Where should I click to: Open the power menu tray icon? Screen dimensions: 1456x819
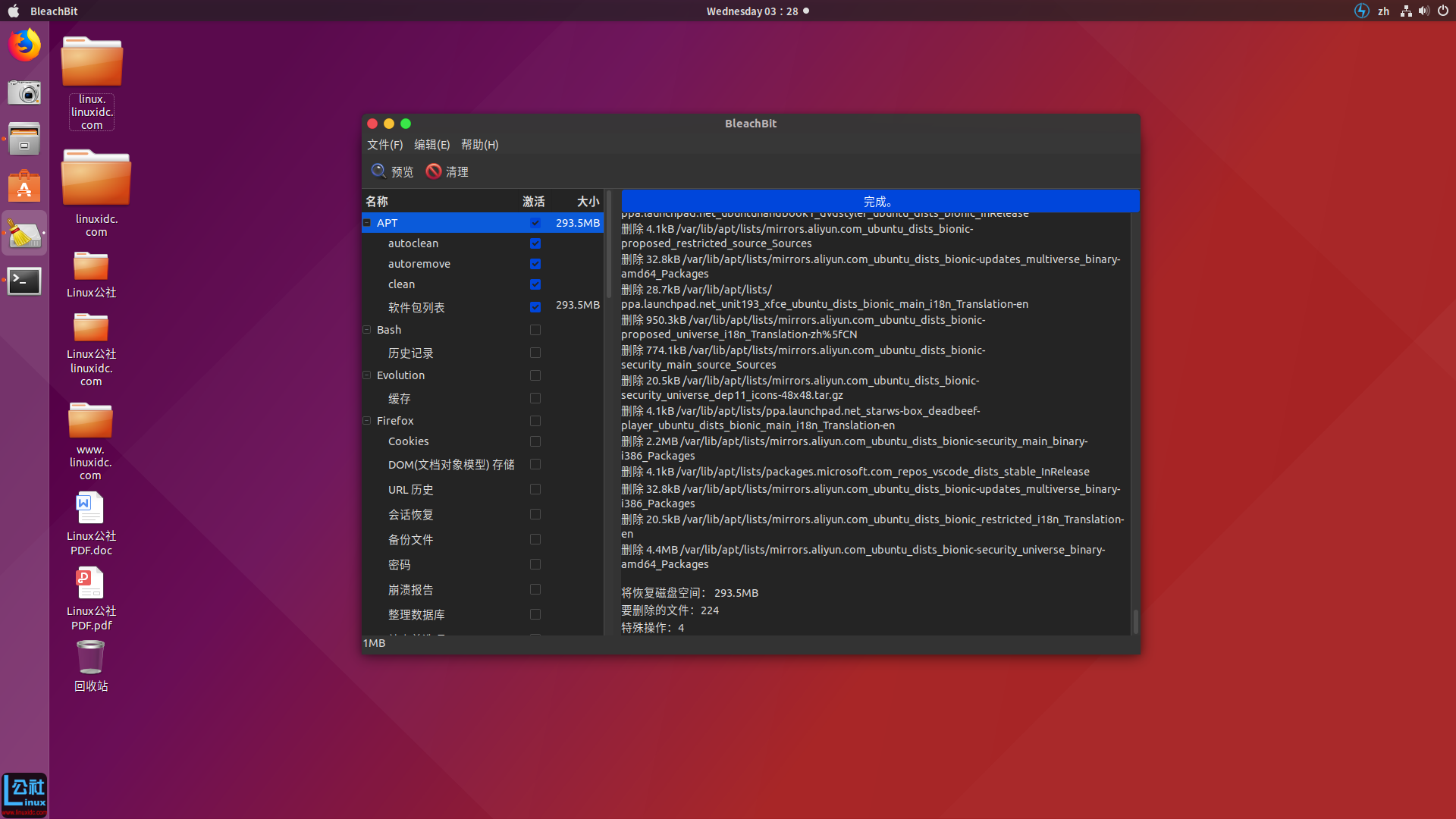pyautogui.click(x=1443, y=11)
